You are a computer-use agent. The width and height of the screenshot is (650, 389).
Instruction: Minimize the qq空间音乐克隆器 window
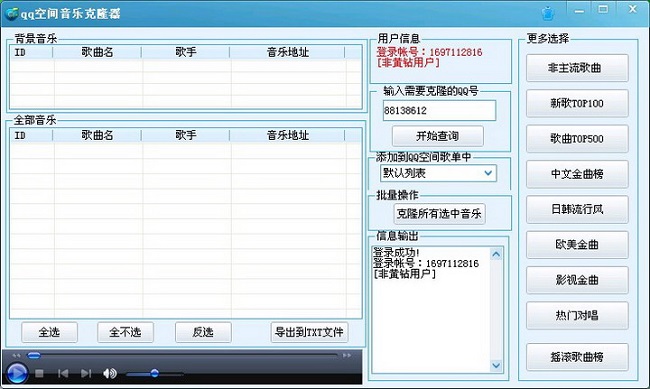pyautogui.click(x=579, y=11)
